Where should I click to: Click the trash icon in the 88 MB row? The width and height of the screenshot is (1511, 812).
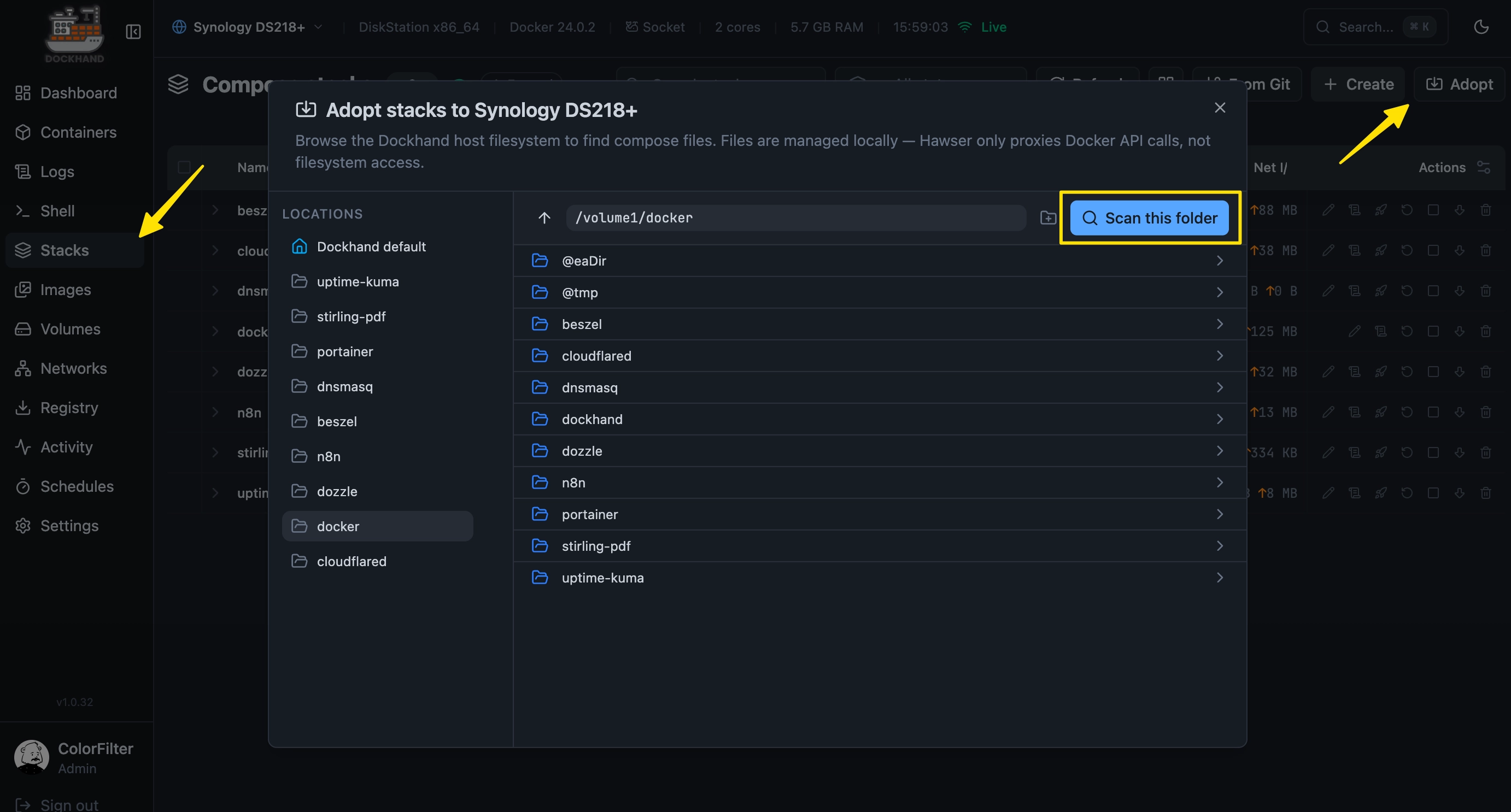[1486, 210]
